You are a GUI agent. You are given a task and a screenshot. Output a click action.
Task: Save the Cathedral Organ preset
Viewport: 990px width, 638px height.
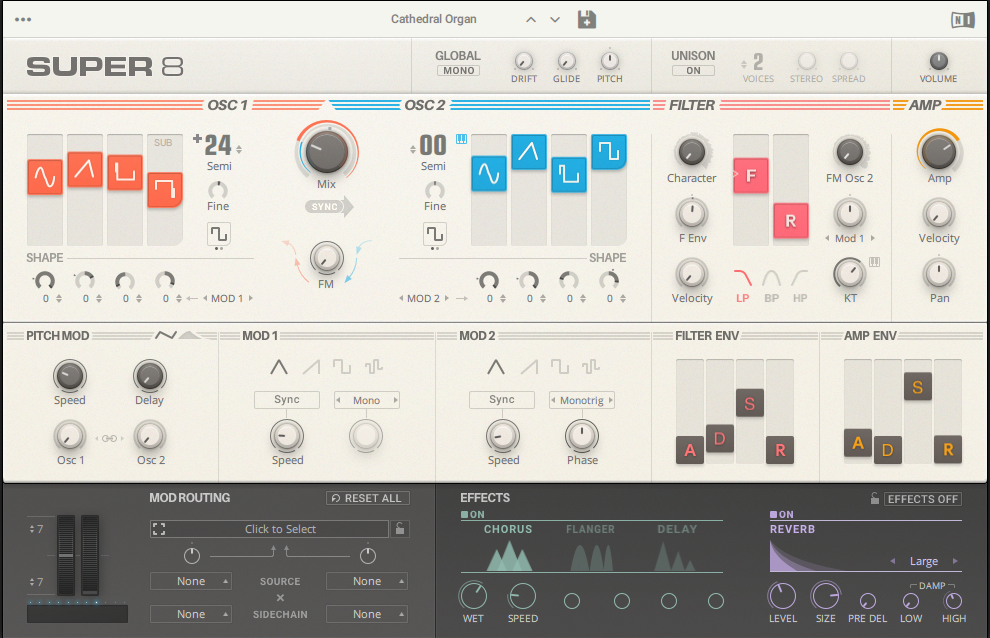[587, 20]
